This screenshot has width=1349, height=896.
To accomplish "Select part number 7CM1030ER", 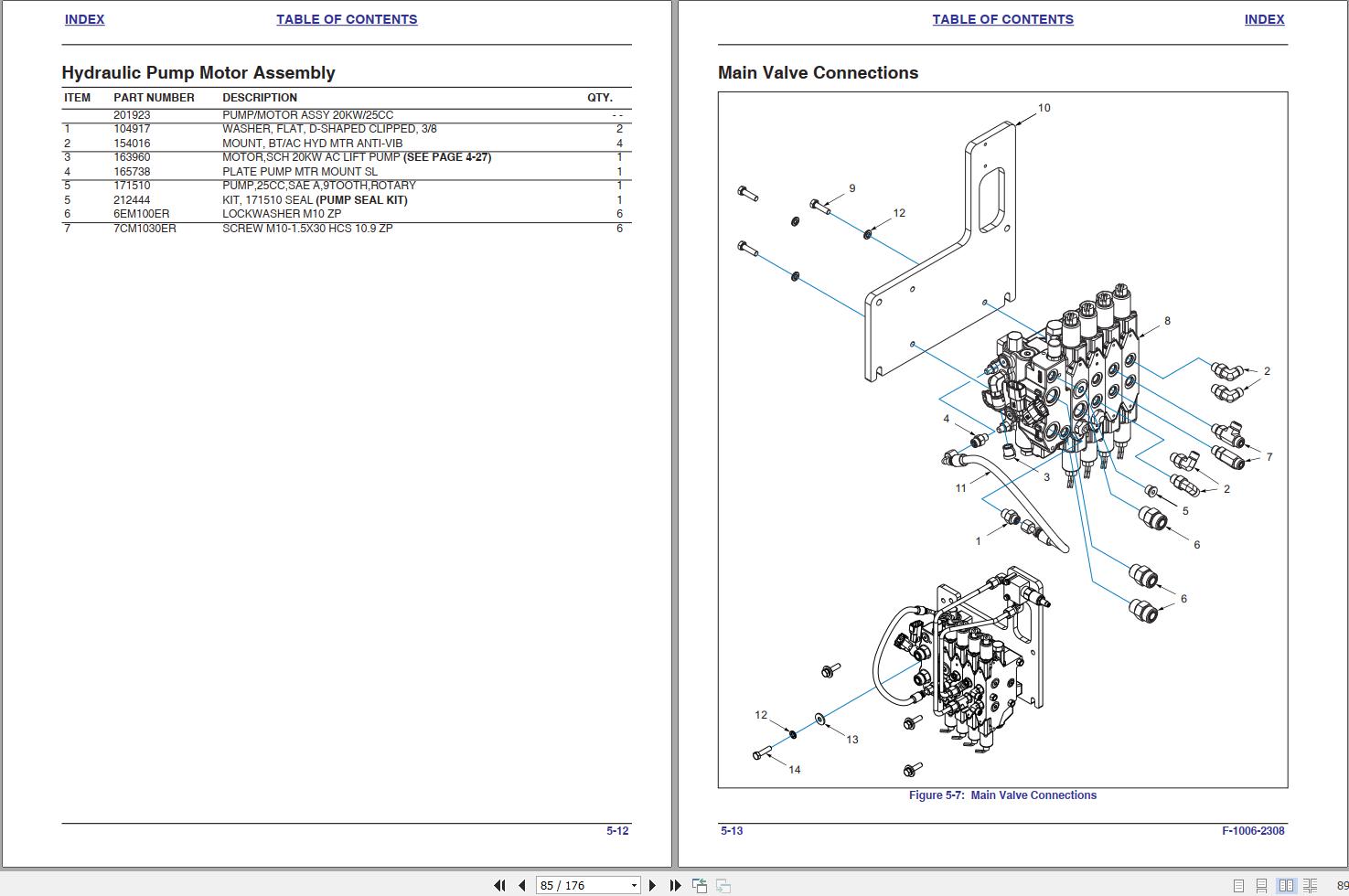I will click(x=145, y=229).
